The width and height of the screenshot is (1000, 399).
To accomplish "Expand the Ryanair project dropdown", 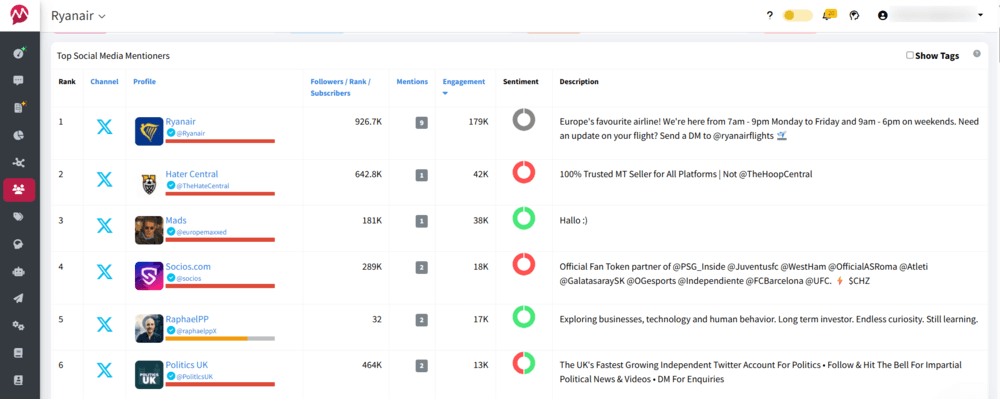I will point(78,15).
